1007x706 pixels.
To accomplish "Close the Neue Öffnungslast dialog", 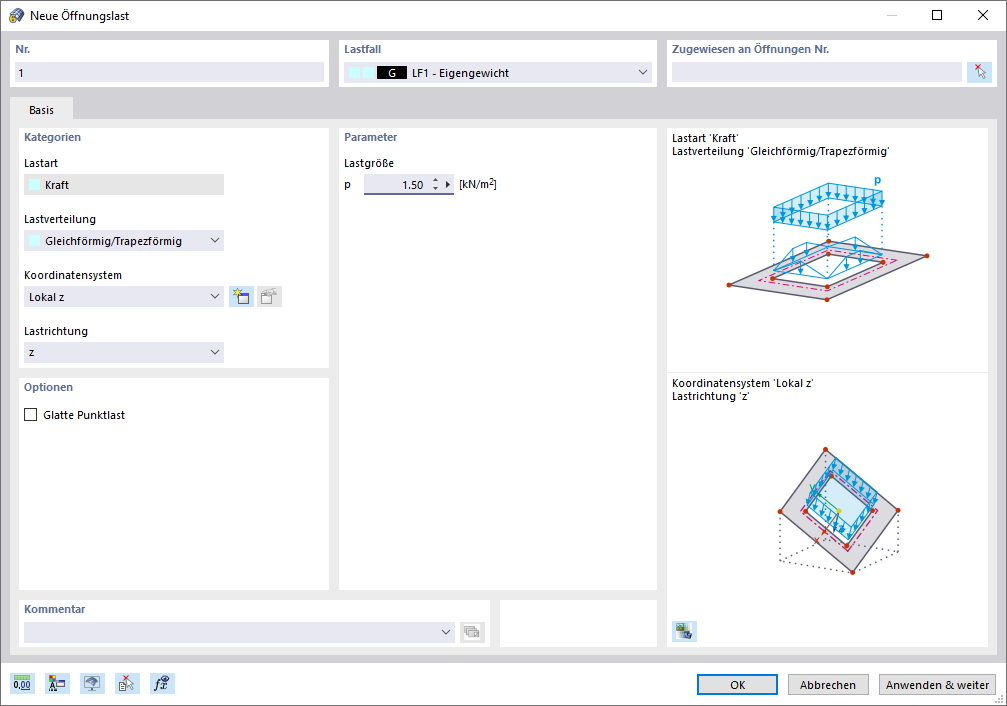I will point(983,15).
